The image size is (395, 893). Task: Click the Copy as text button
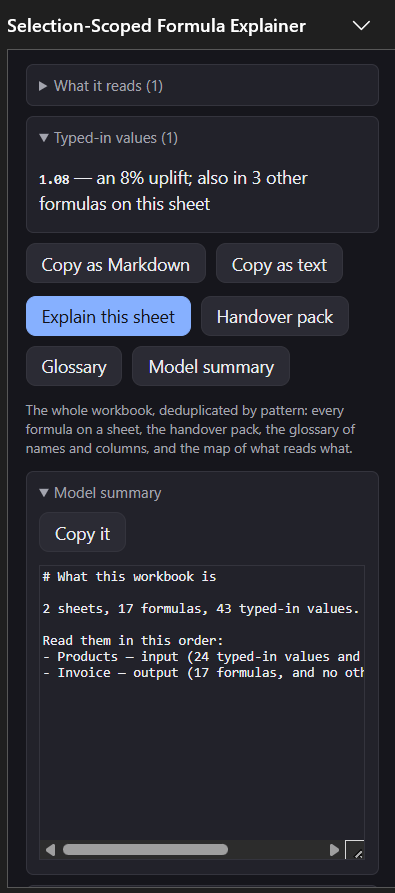(279, 263)
